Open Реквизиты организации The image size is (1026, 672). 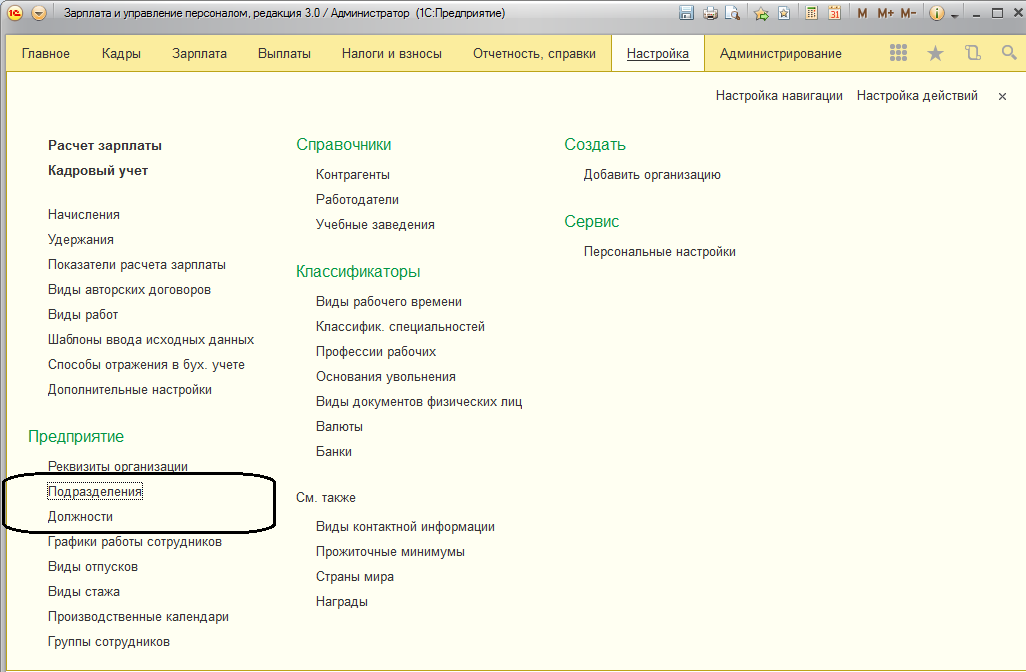118,467
